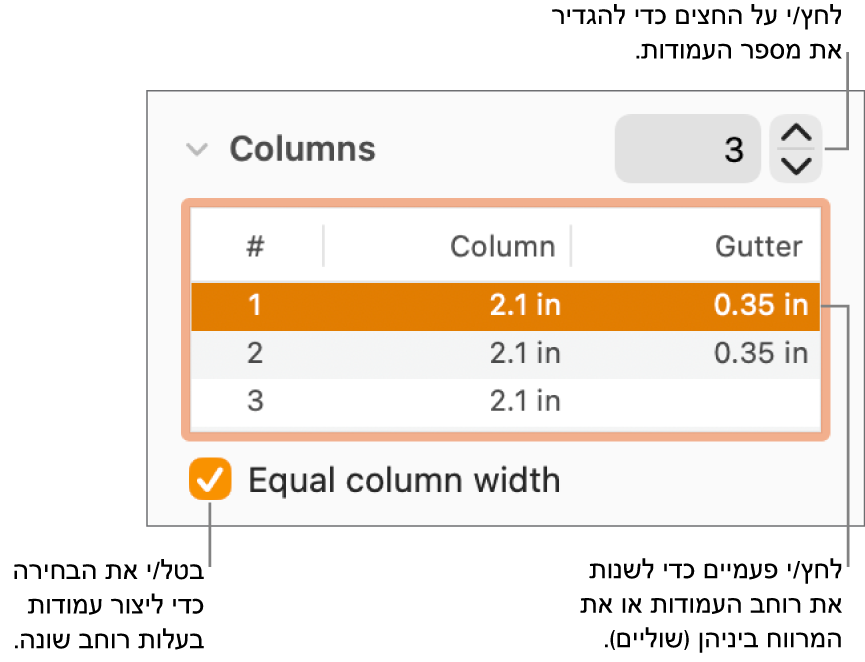Click row 1's 0.35 in gutter value
Image resolution: width=865 pixels, height=662 pixels.
(x=760, y=305)
